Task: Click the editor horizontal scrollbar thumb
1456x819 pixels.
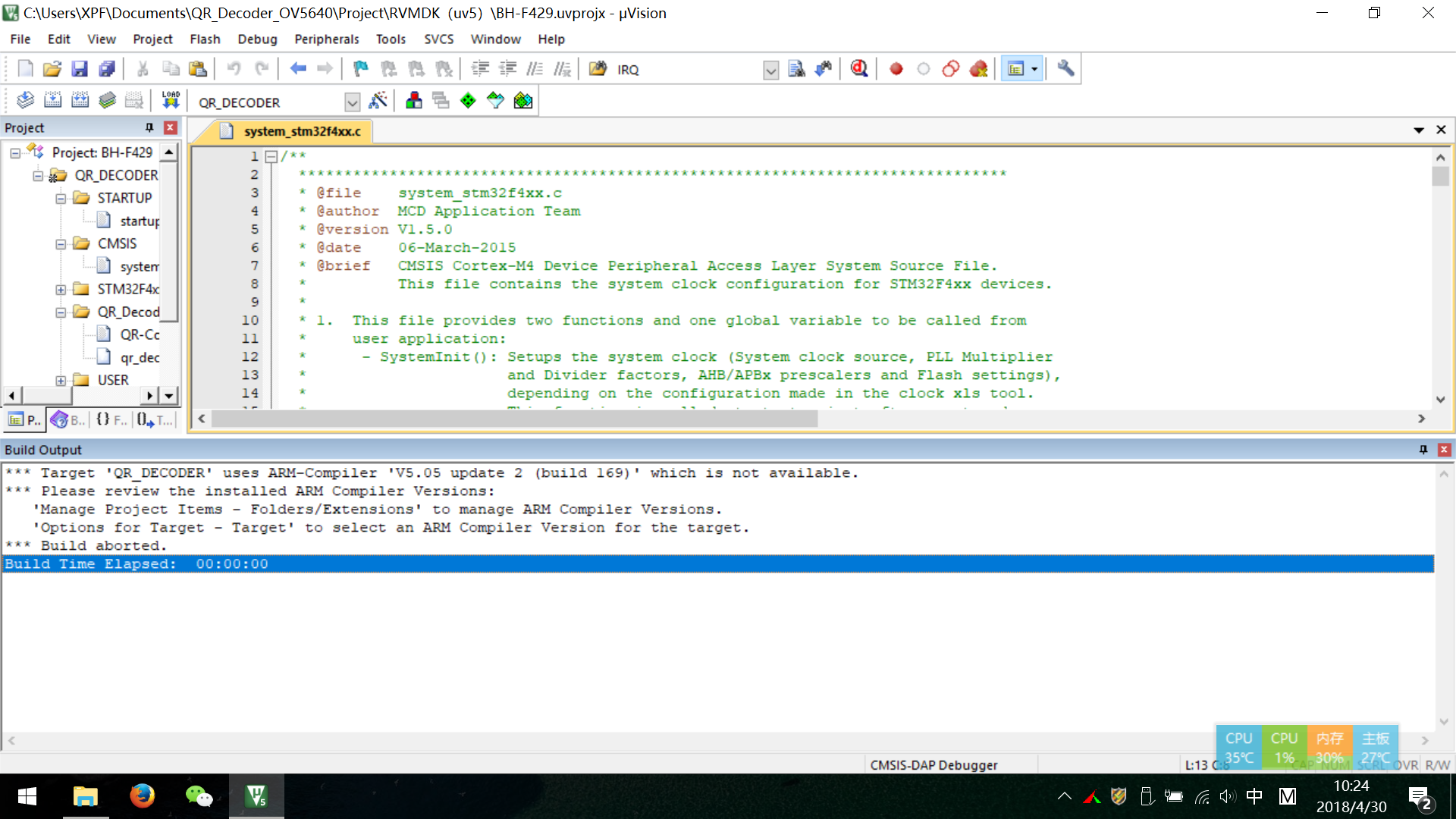Action: [514, 419]
